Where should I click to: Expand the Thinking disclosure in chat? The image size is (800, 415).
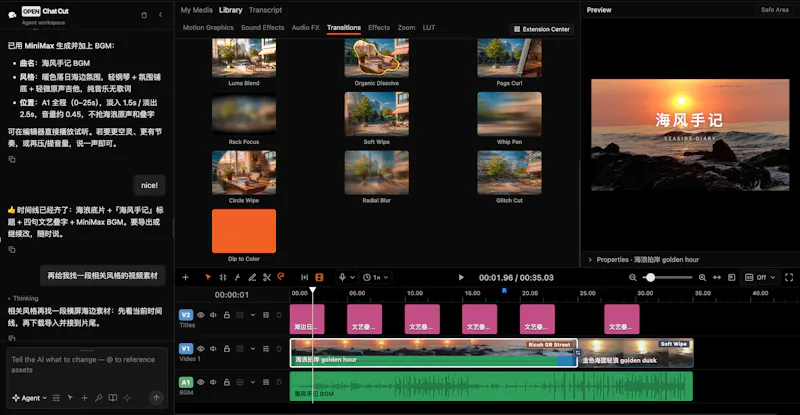point(23,298)
